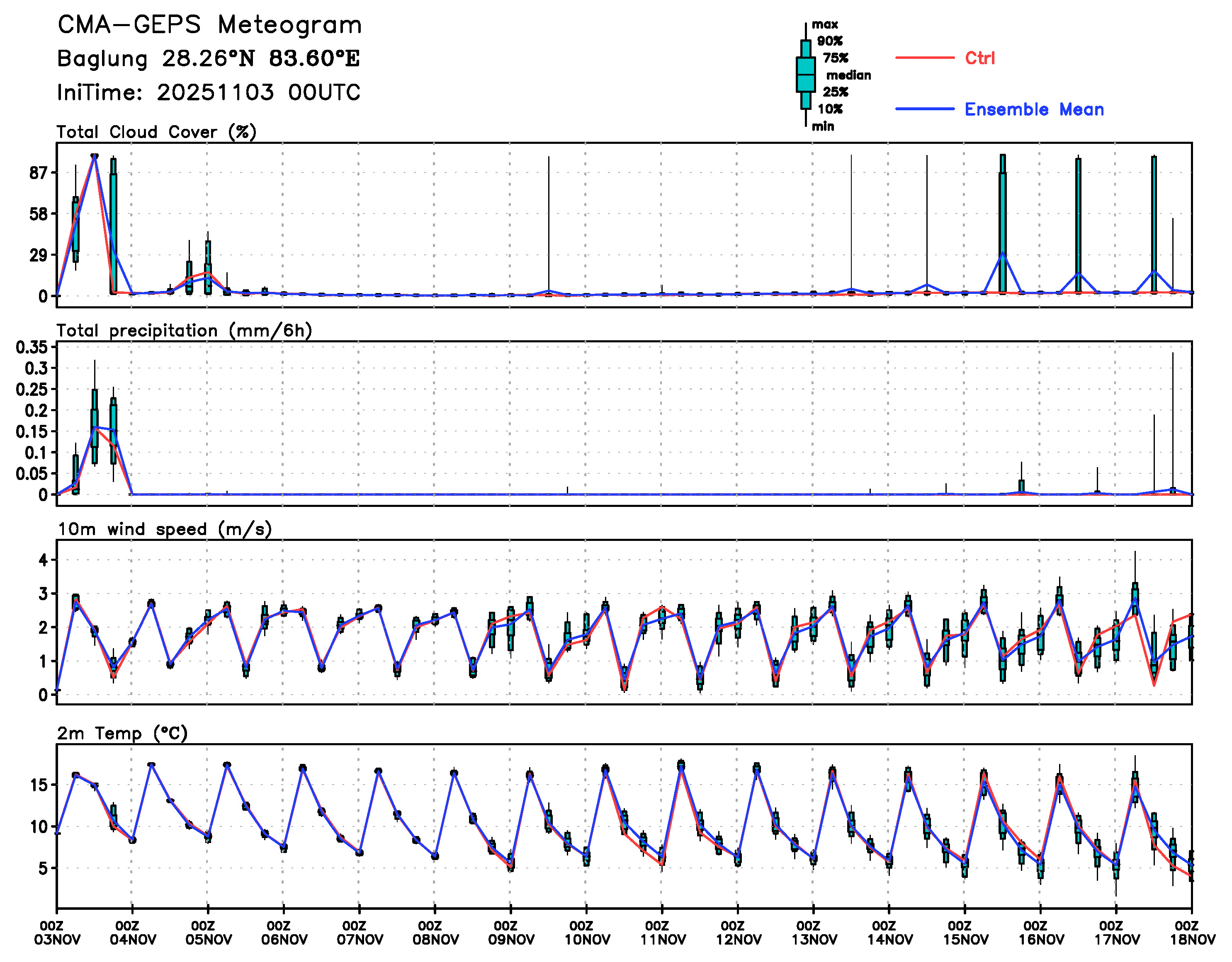Click the 15 tick on temperature axis

point(39,784)
